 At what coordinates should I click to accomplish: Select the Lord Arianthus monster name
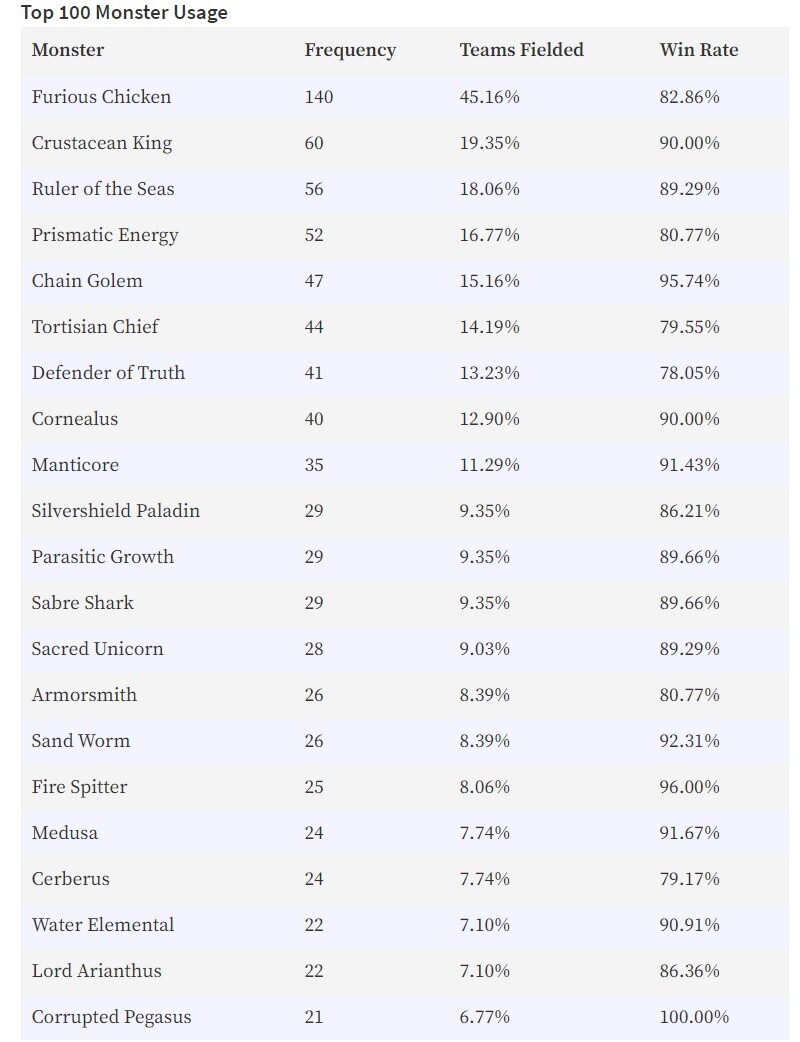coord(97,970)
